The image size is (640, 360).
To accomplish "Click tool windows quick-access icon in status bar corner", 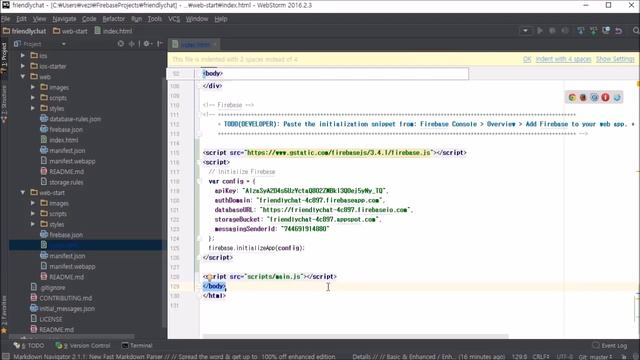I will point(6,356).
